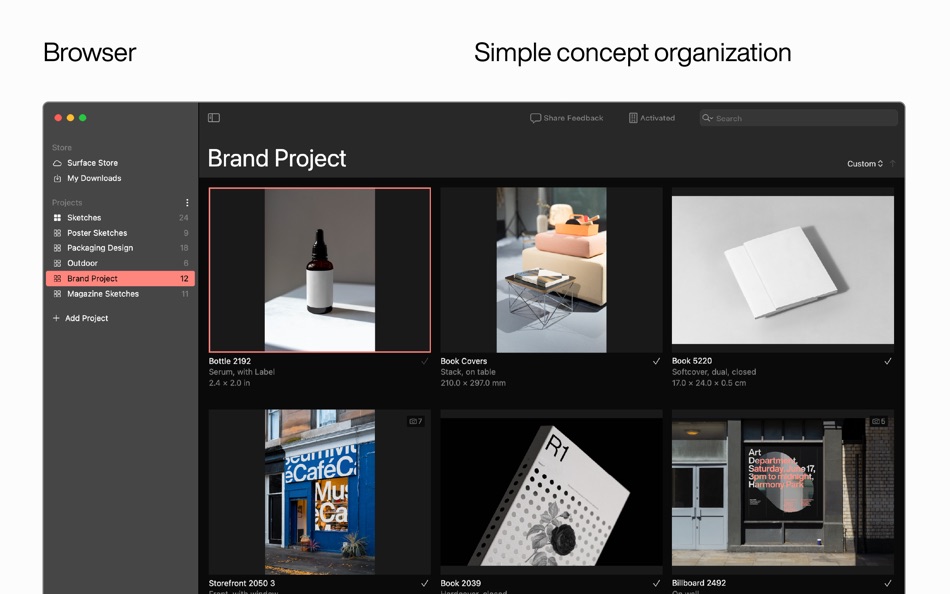950x594 pixels.
Task: Click the 'Billboard 2492' title text
Action: point(699,583)
